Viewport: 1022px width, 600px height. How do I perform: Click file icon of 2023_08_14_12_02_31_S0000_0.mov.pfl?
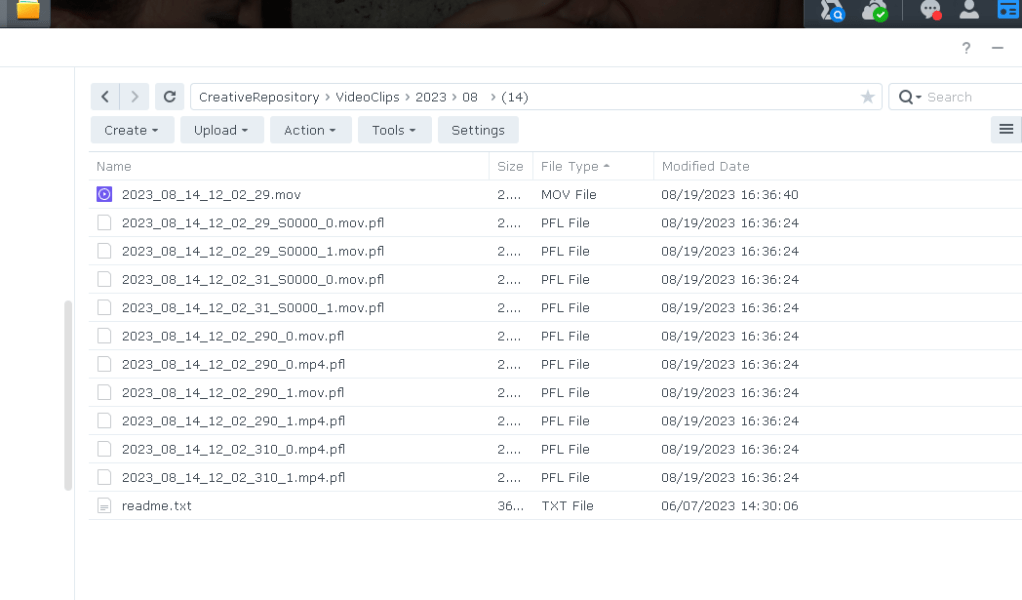tap(104, 279)
